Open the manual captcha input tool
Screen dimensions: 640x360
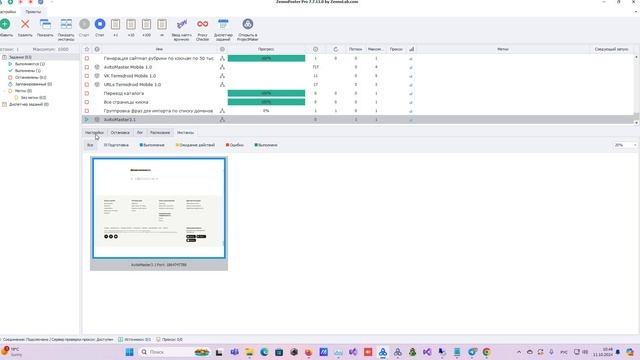click(182, 24)
